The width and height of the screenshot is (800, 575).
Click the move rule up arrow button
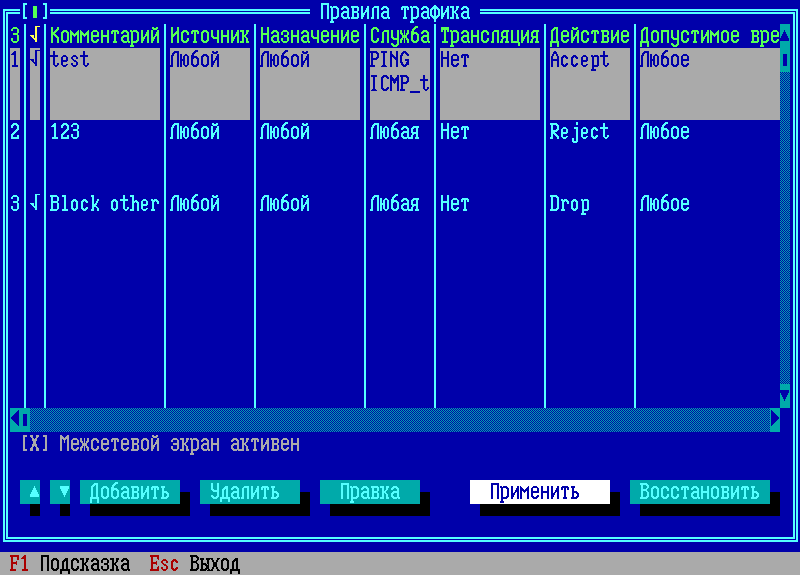coord(34,492)
